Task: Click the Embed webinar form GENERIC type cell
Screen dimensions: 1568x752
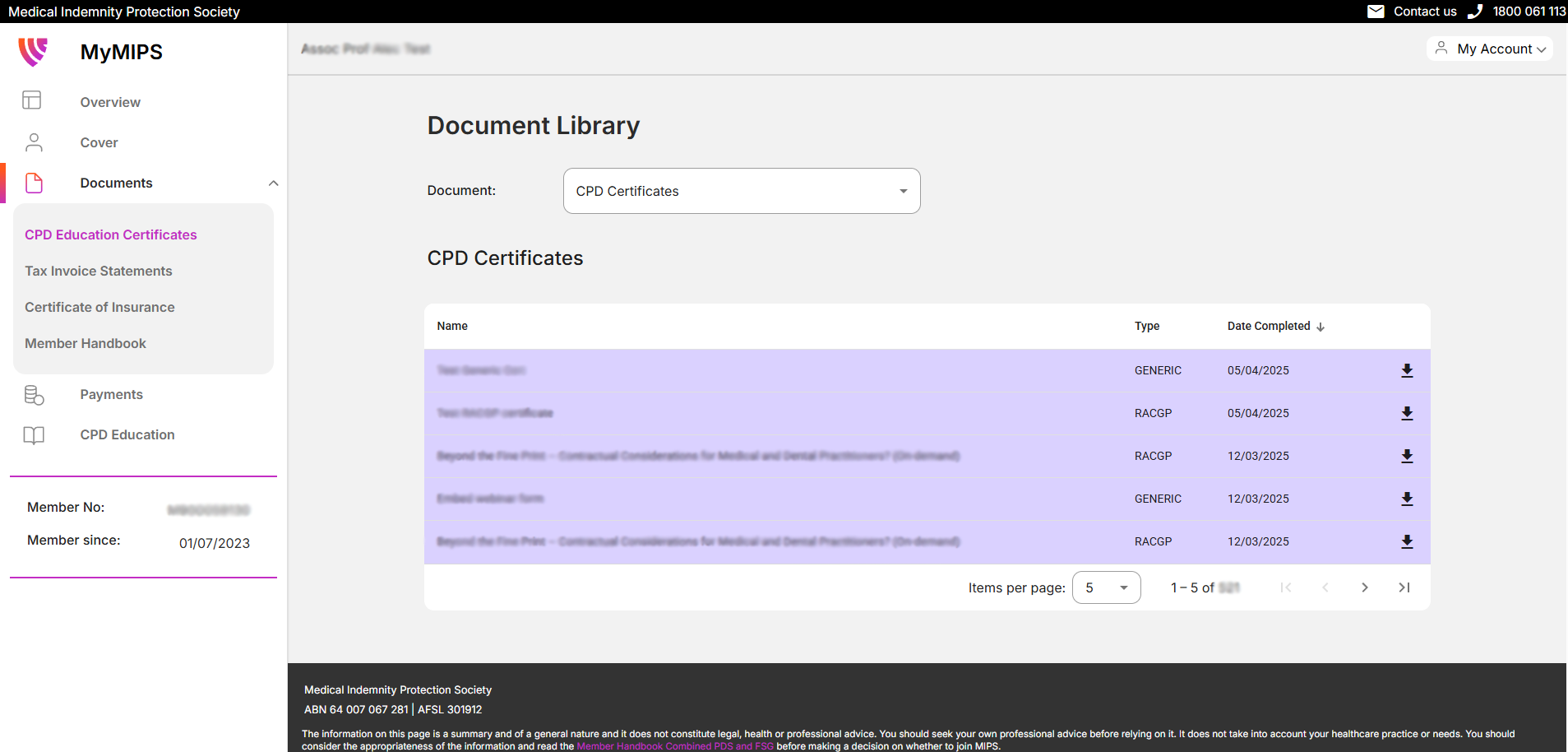Action: (x=1158, y=499)
